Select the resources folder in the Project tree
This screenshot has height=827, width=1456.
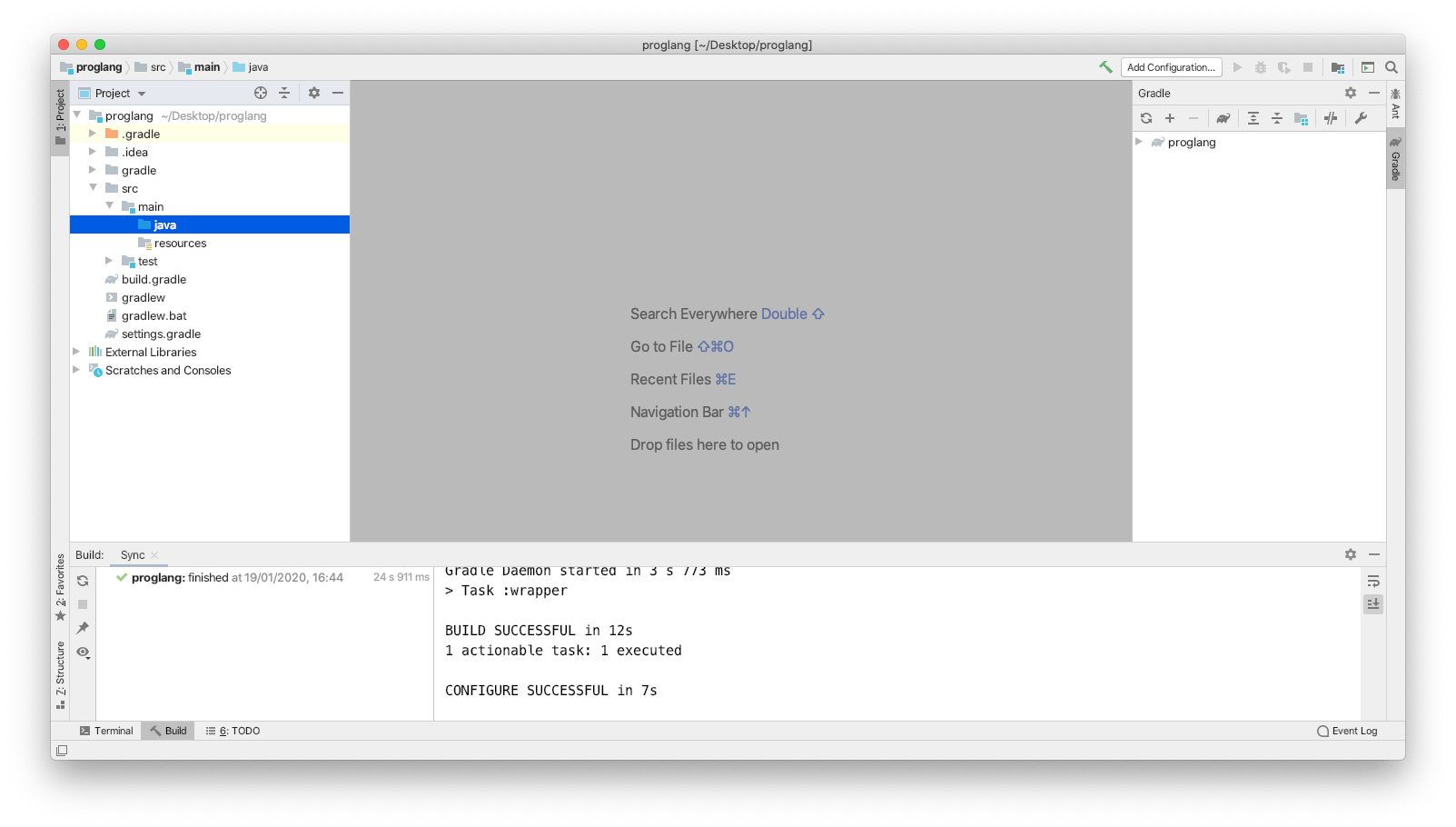coord(180,243)
